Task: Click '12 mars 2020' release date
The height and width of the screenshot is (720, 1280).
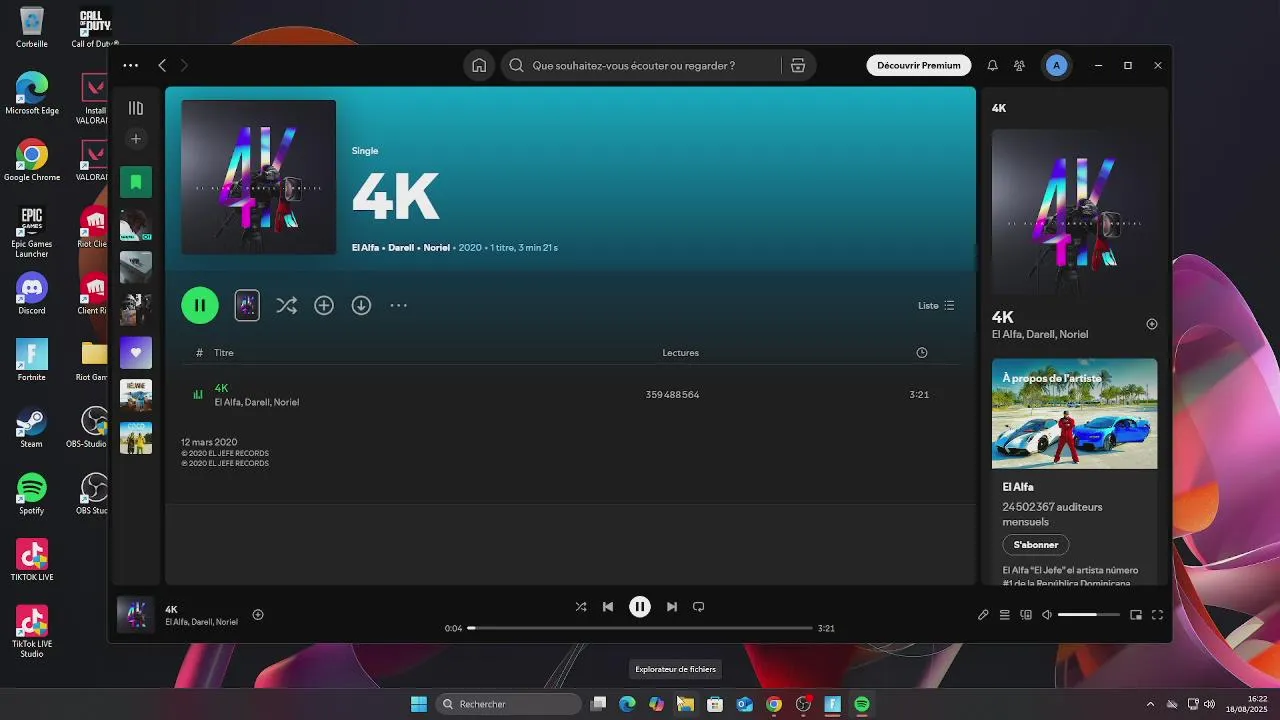Action: pos(209,442)
